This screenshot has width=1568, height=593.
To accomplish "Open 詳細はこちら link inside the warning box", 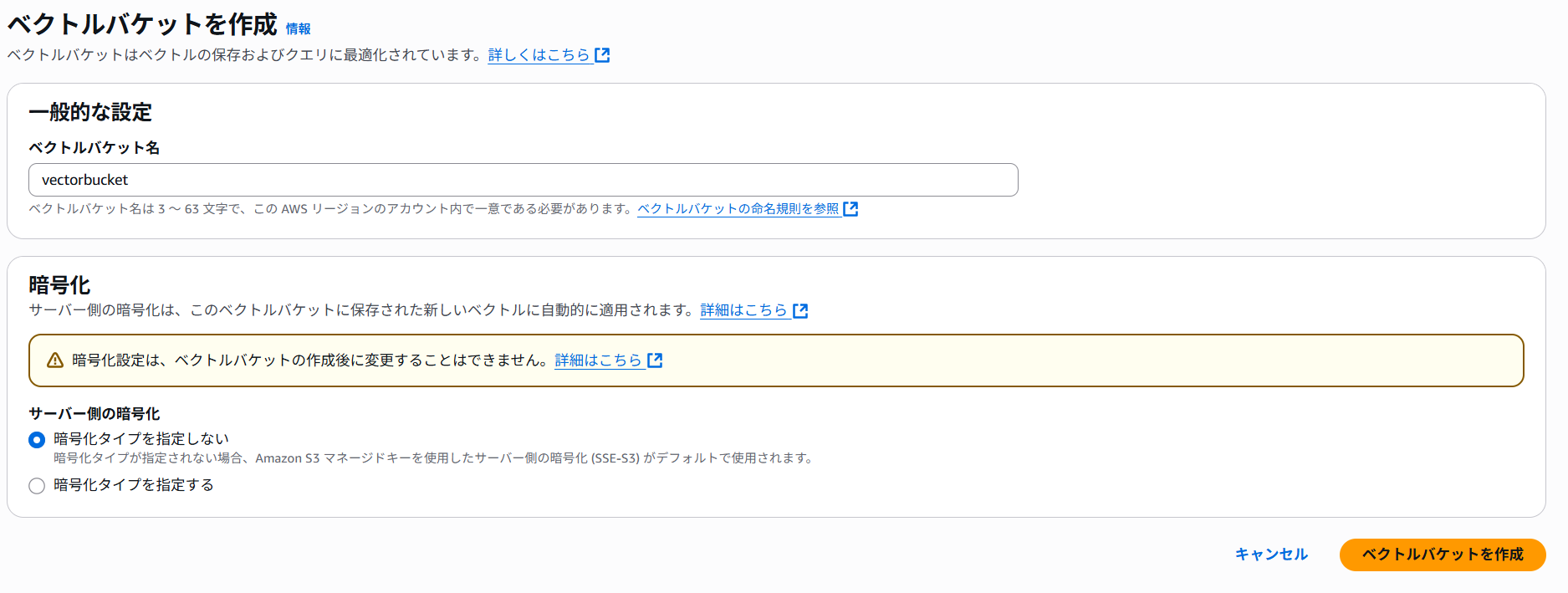I will point(599,360).
